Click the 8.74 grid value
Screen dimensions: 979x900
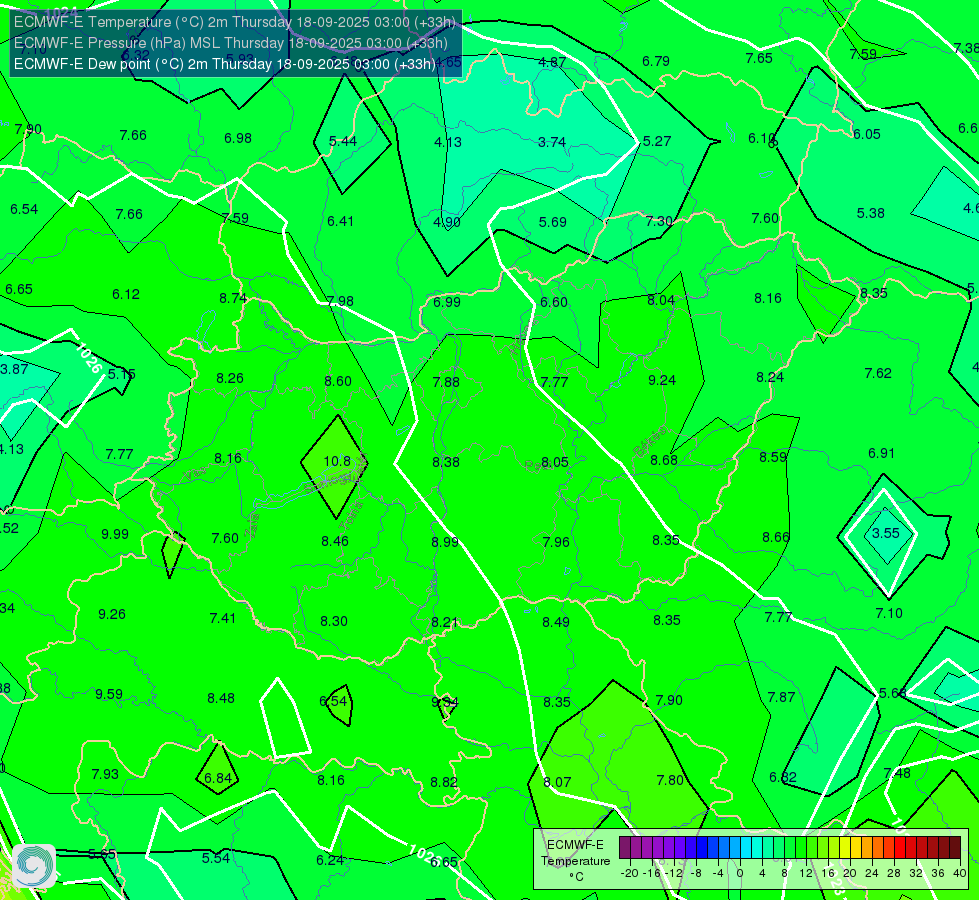(233, 298)
